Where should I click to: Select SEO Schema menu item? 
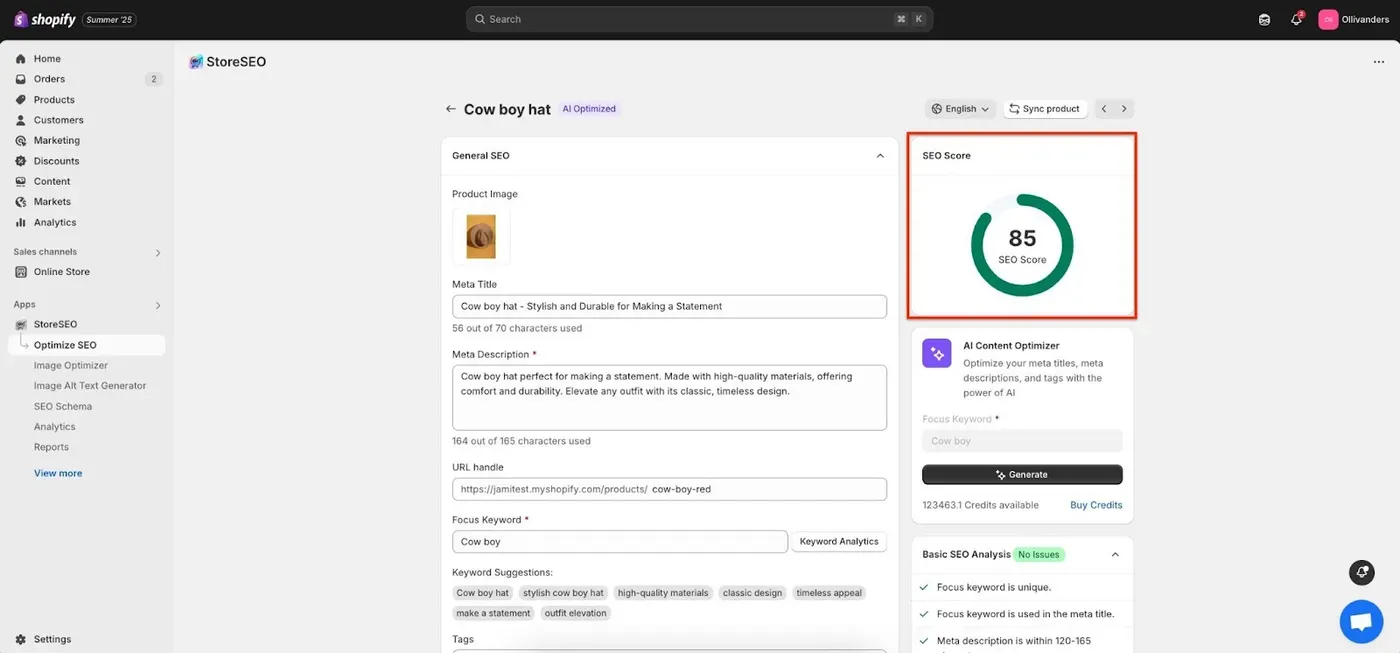(63, 406)
